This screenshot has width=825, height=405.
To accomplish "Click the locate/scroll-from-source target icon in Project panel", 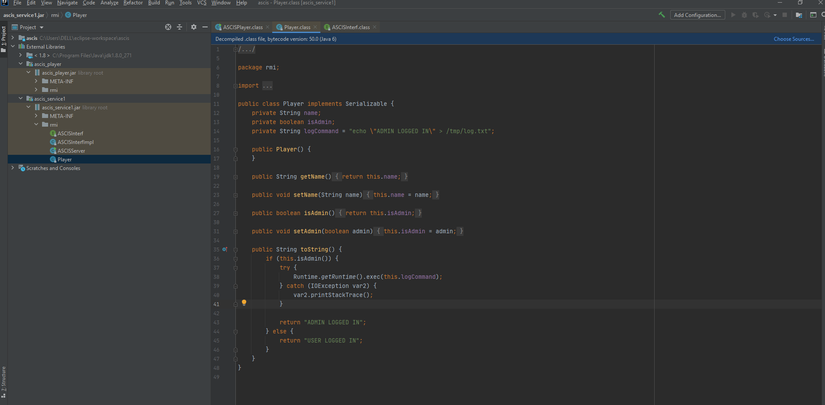I will pos(168,27).
